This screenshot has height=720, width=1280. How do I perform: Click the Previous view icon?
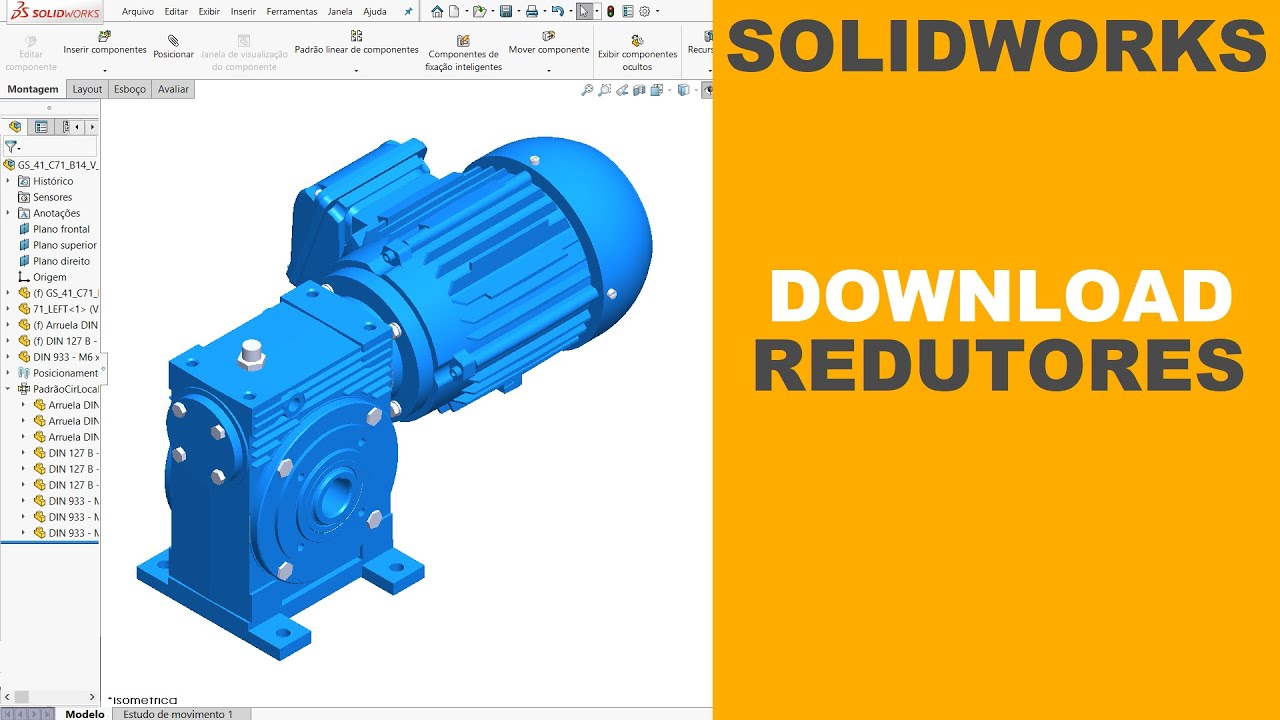[622, 90]
